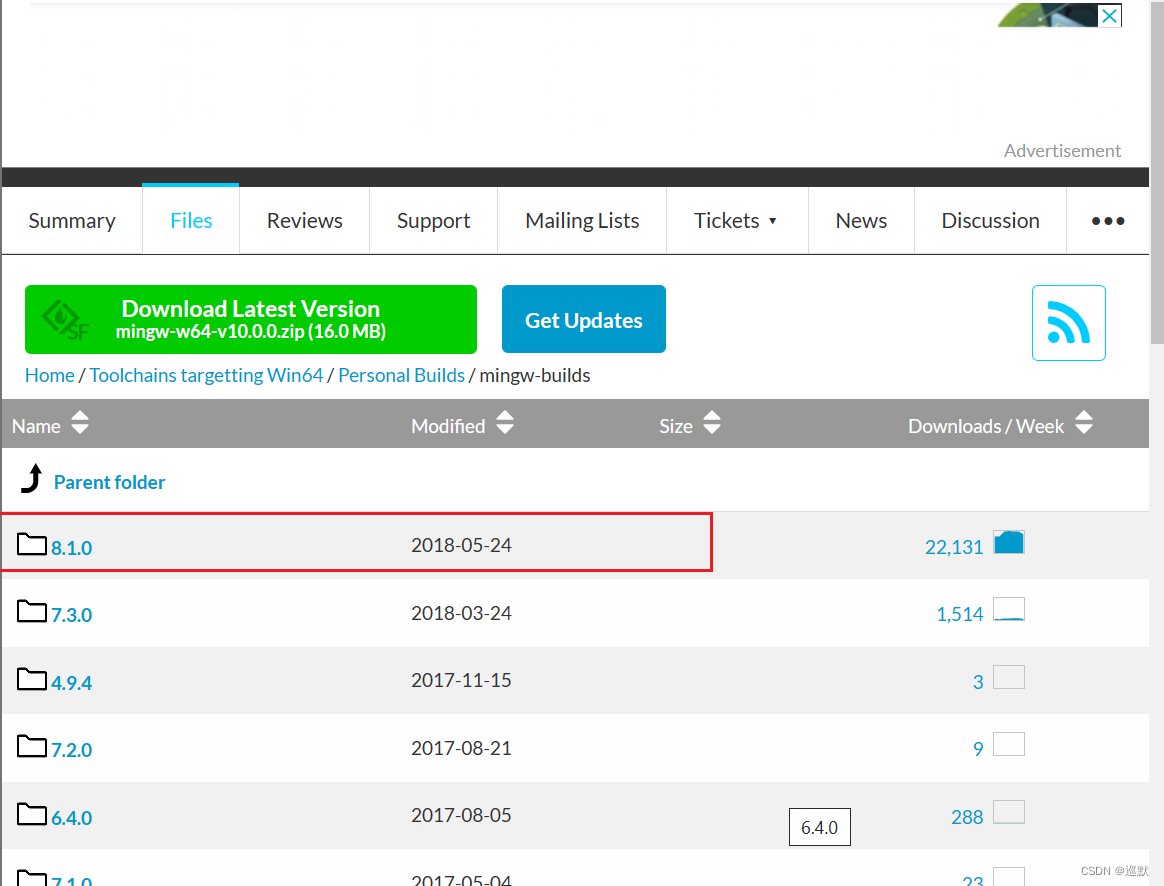Screen dimensions: 1164x886
Task: Click the folder icon for 7.3.0
Action: click(x=32, y=611)
